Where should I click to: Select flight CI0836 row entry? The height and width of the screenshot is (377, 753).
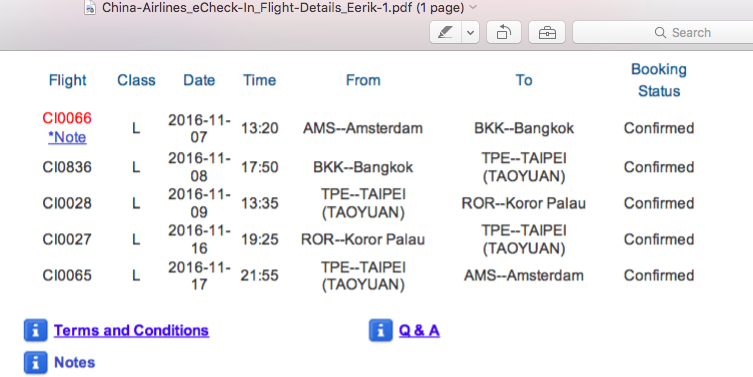click(x=67, y=167)
